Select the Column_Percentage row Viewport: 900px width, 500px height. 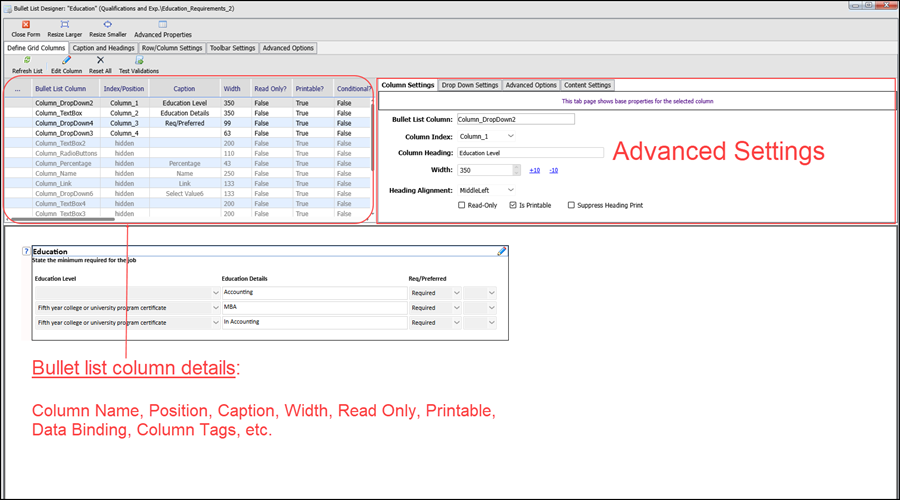188,164
